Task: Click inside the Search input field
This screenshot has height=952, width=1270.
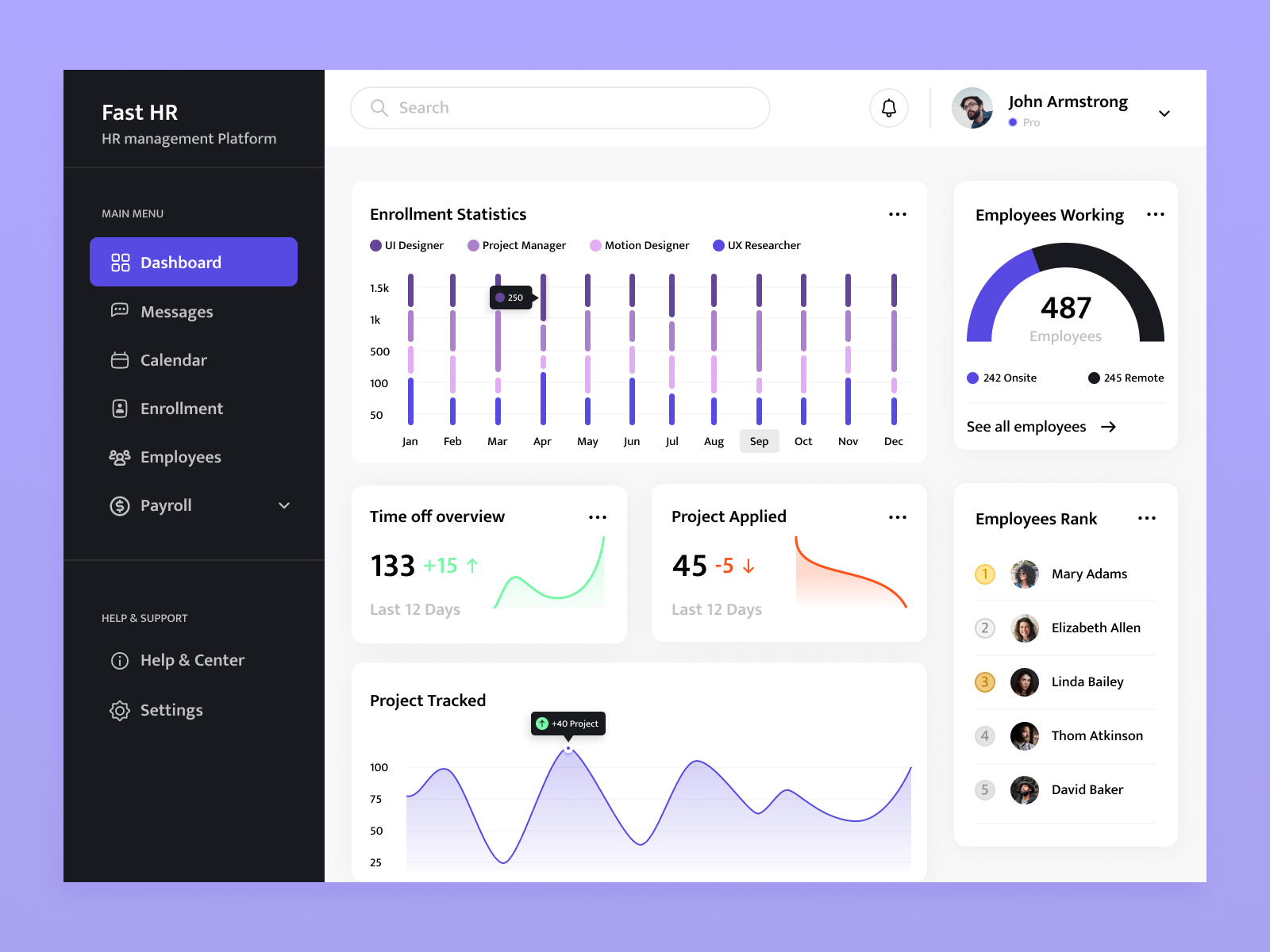Action: (556, 108)
